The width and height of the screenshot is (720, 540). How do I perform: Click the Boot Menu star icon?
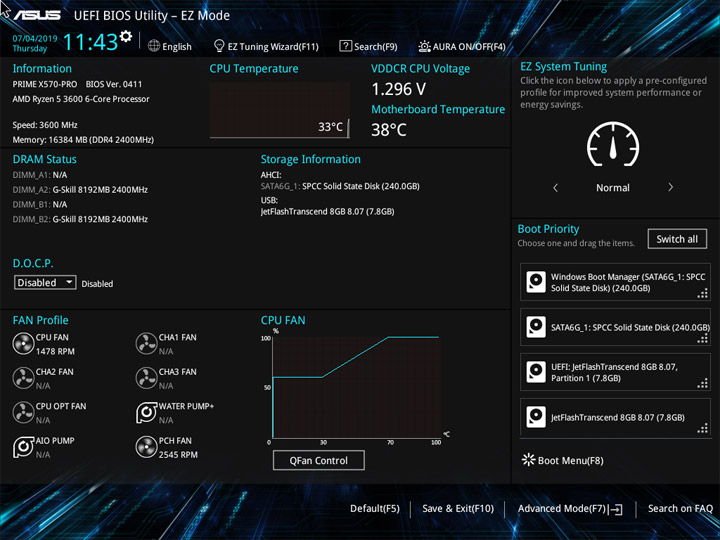(529, 460)
